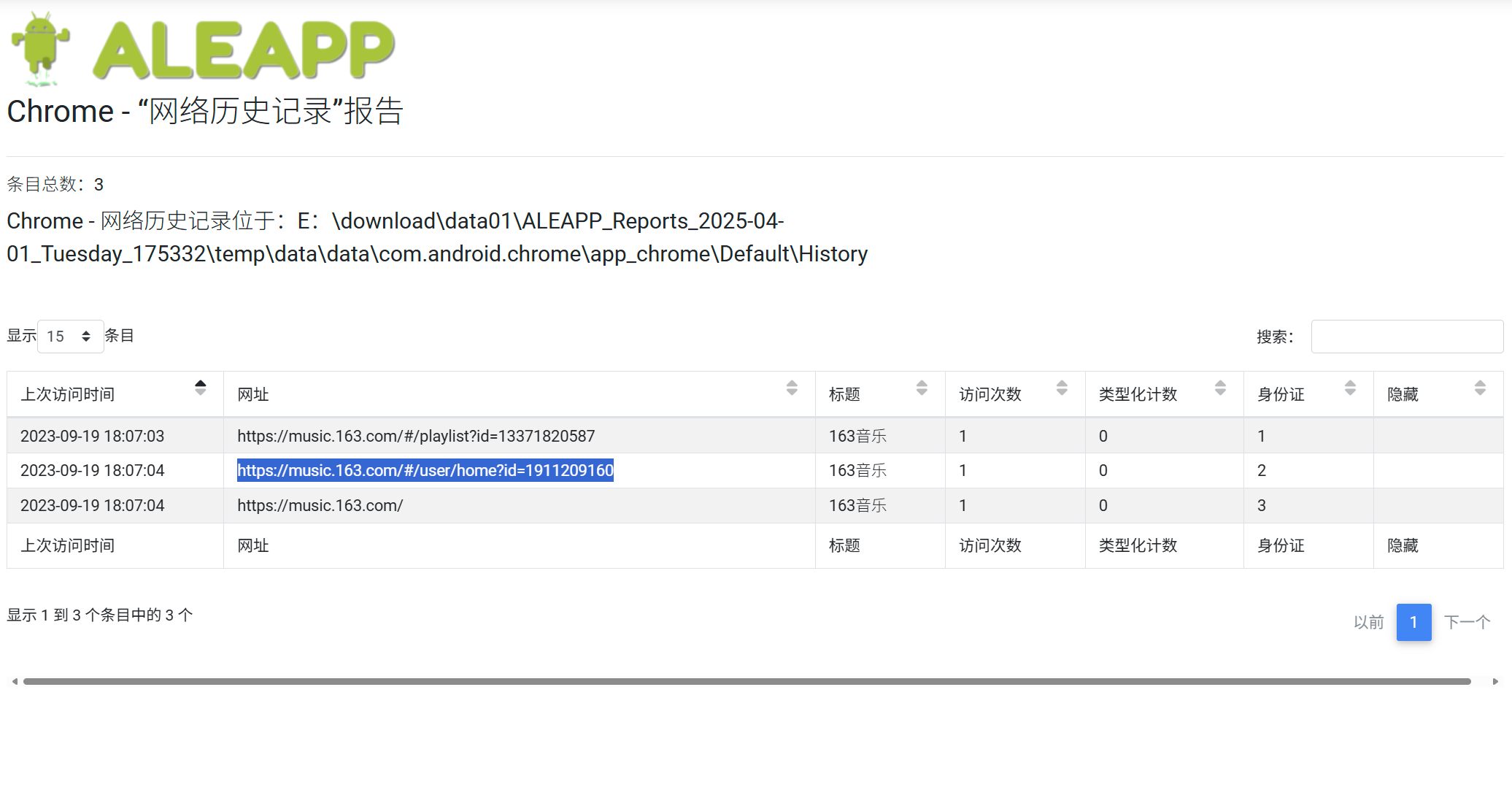The height and width of the screenshot is (787, 1512).
Task: Click left arrow of horizontal scrollbar
Action: coord(15,681)
